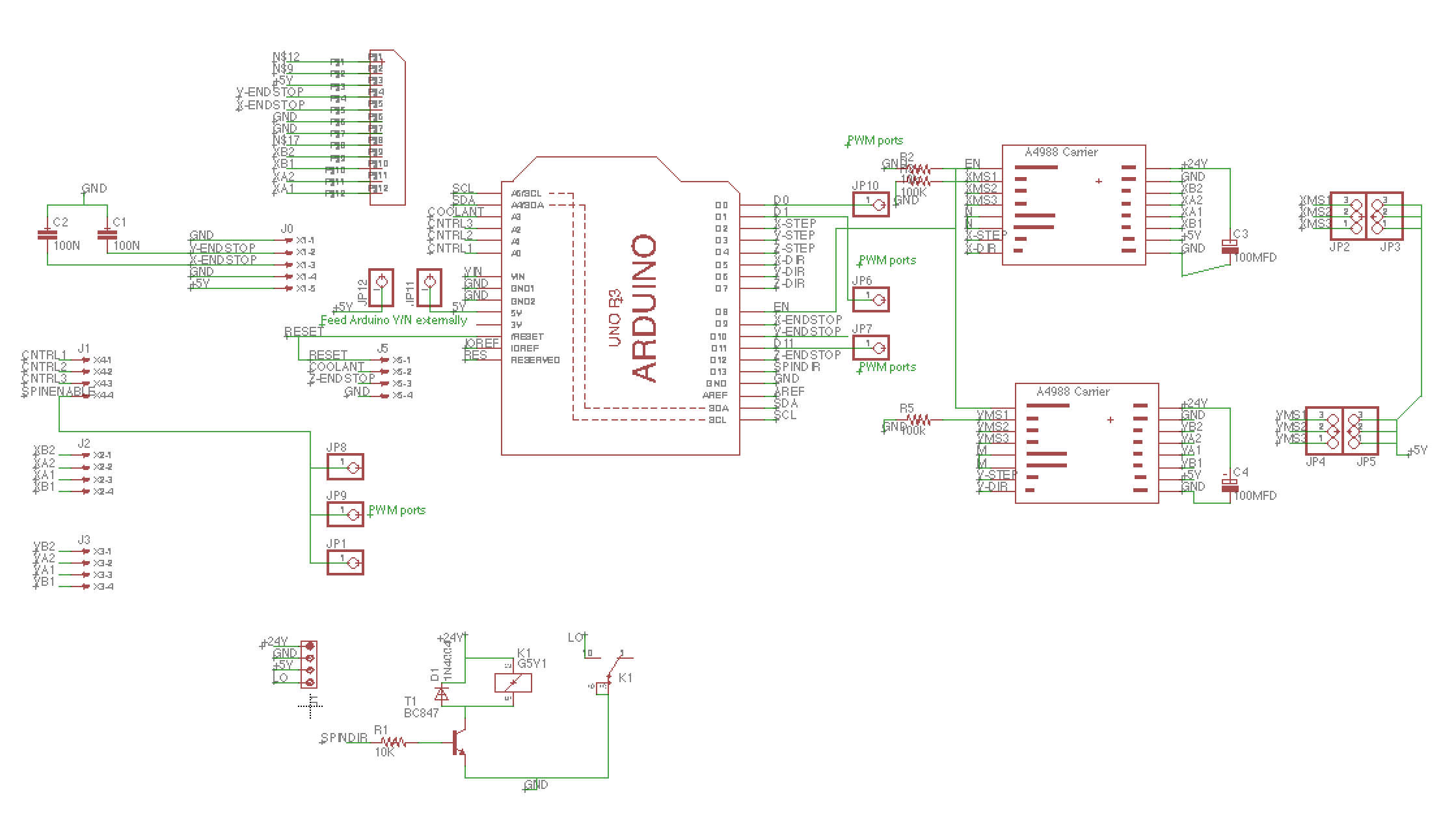Click the C2 capacitor symbol
The height and width of the screenshot is (815, 1456).
(x=47, y=234)
